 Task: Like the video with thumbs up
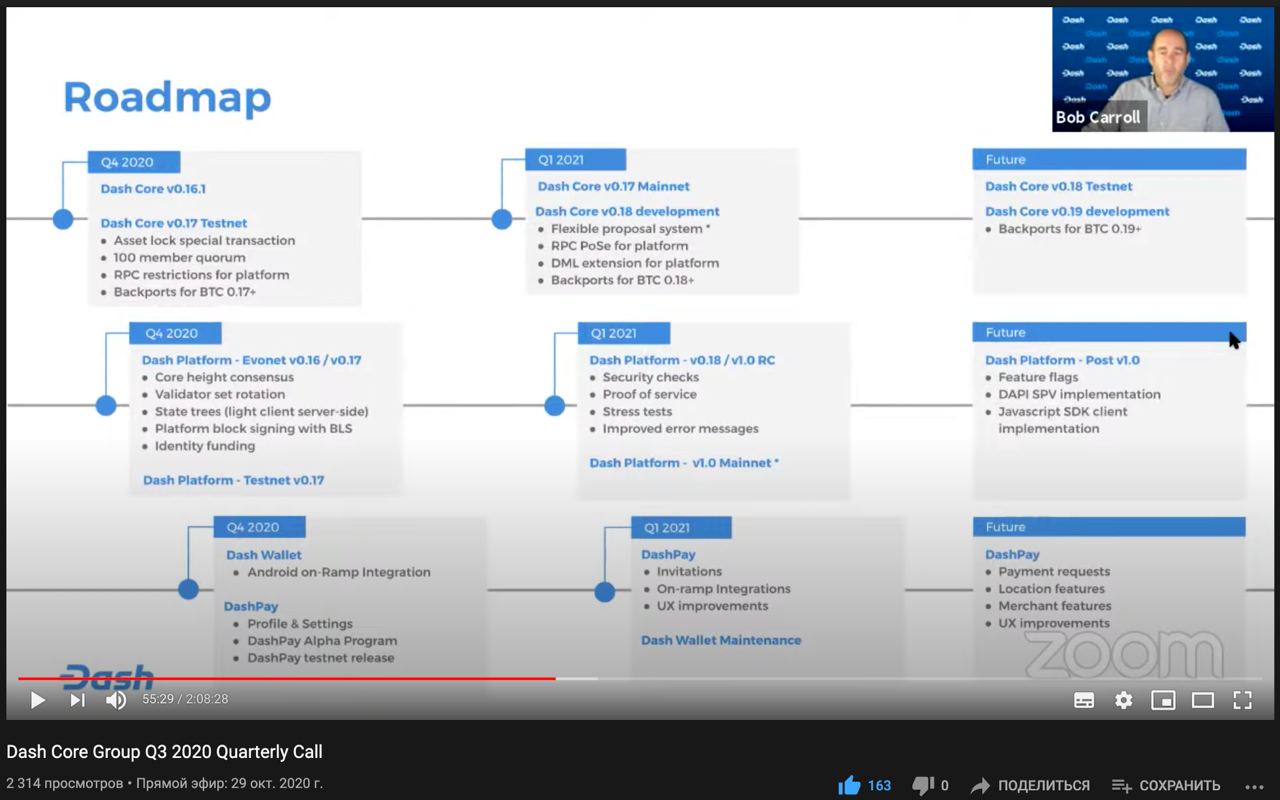[849, 785]
